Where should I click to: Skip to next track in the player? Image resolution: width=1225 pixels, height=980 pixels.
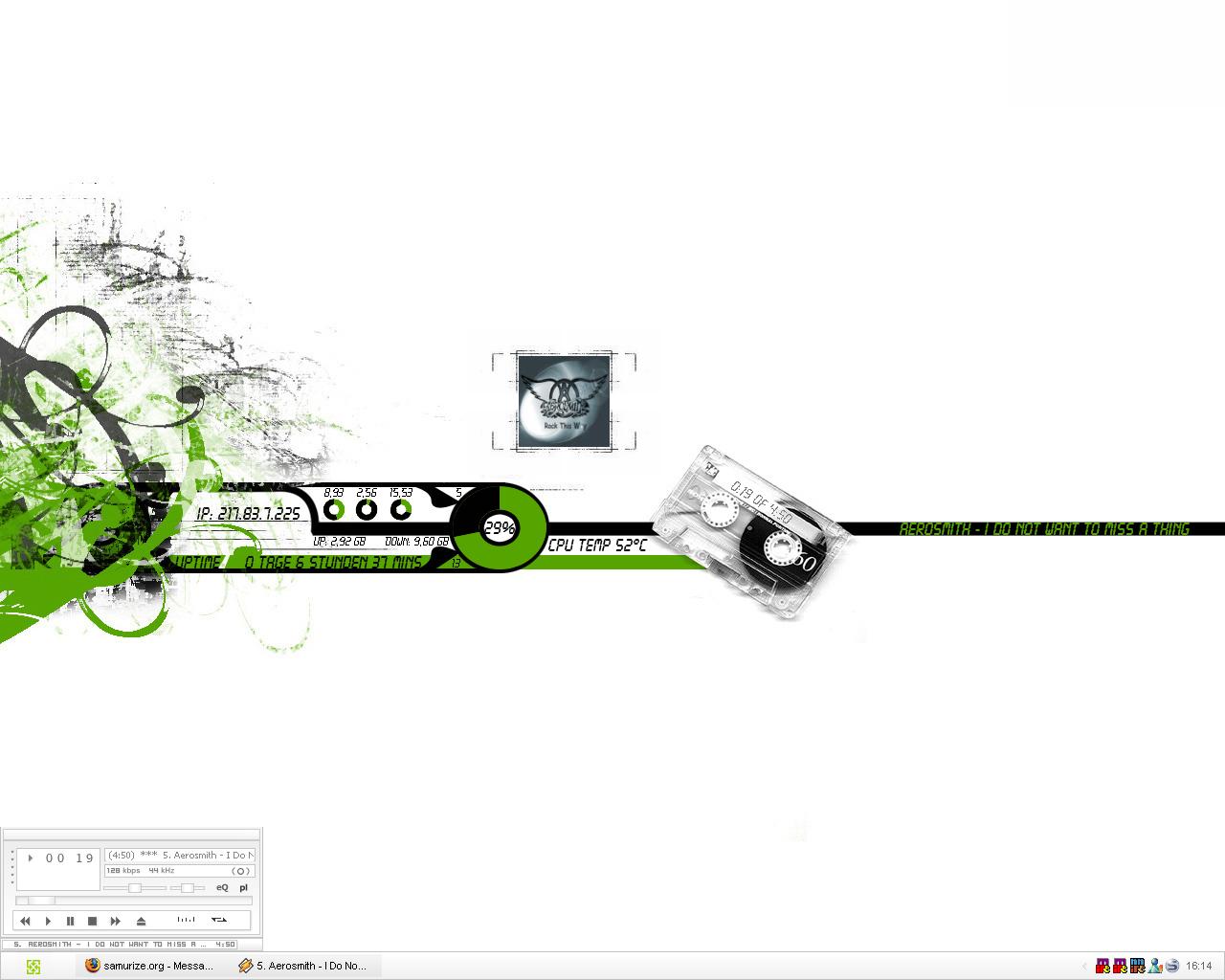pyautogui.click(x=115, y=921)
